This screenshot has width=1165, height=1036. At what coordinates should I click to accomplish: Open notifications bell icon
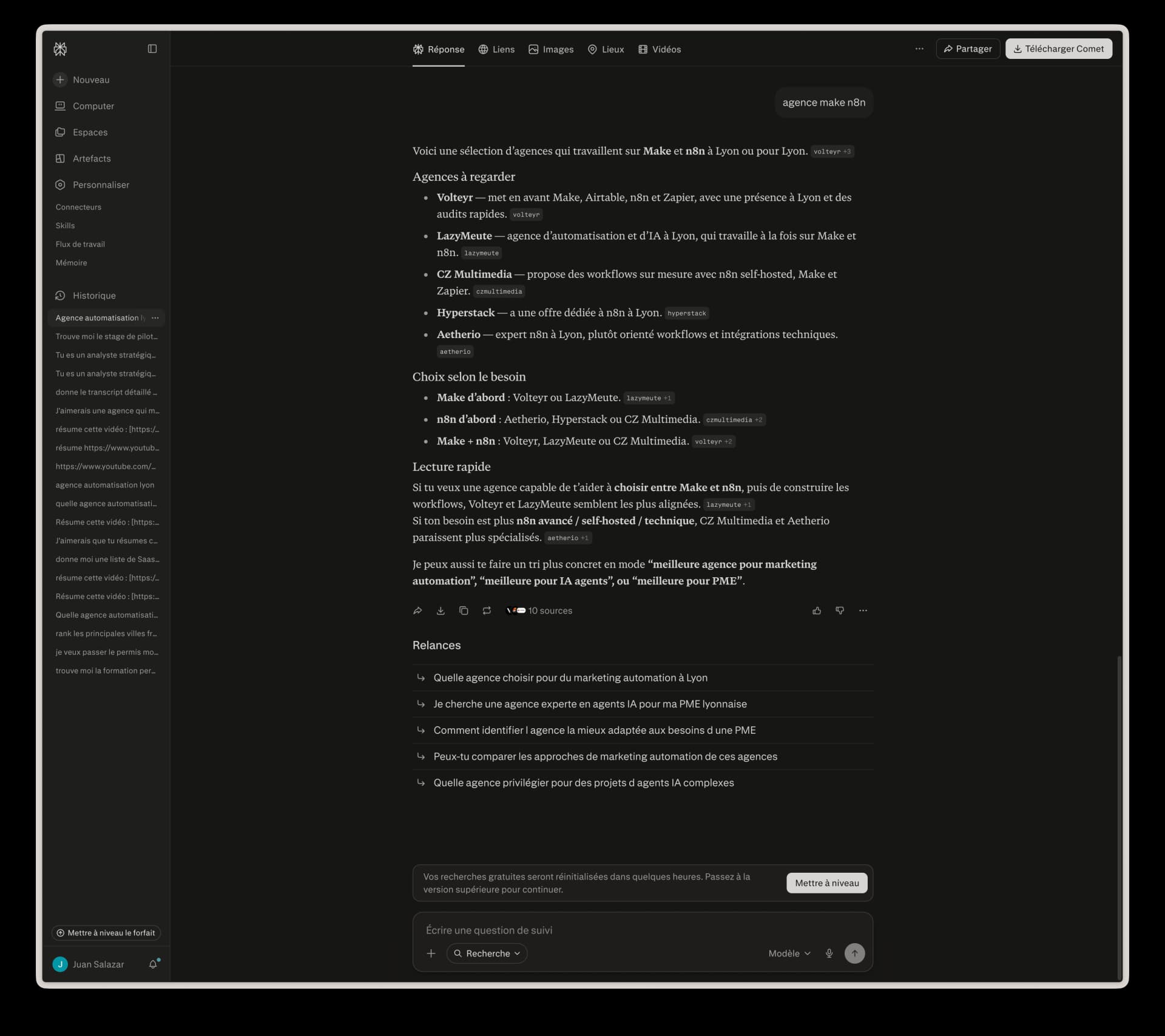(x=154, y=964)
